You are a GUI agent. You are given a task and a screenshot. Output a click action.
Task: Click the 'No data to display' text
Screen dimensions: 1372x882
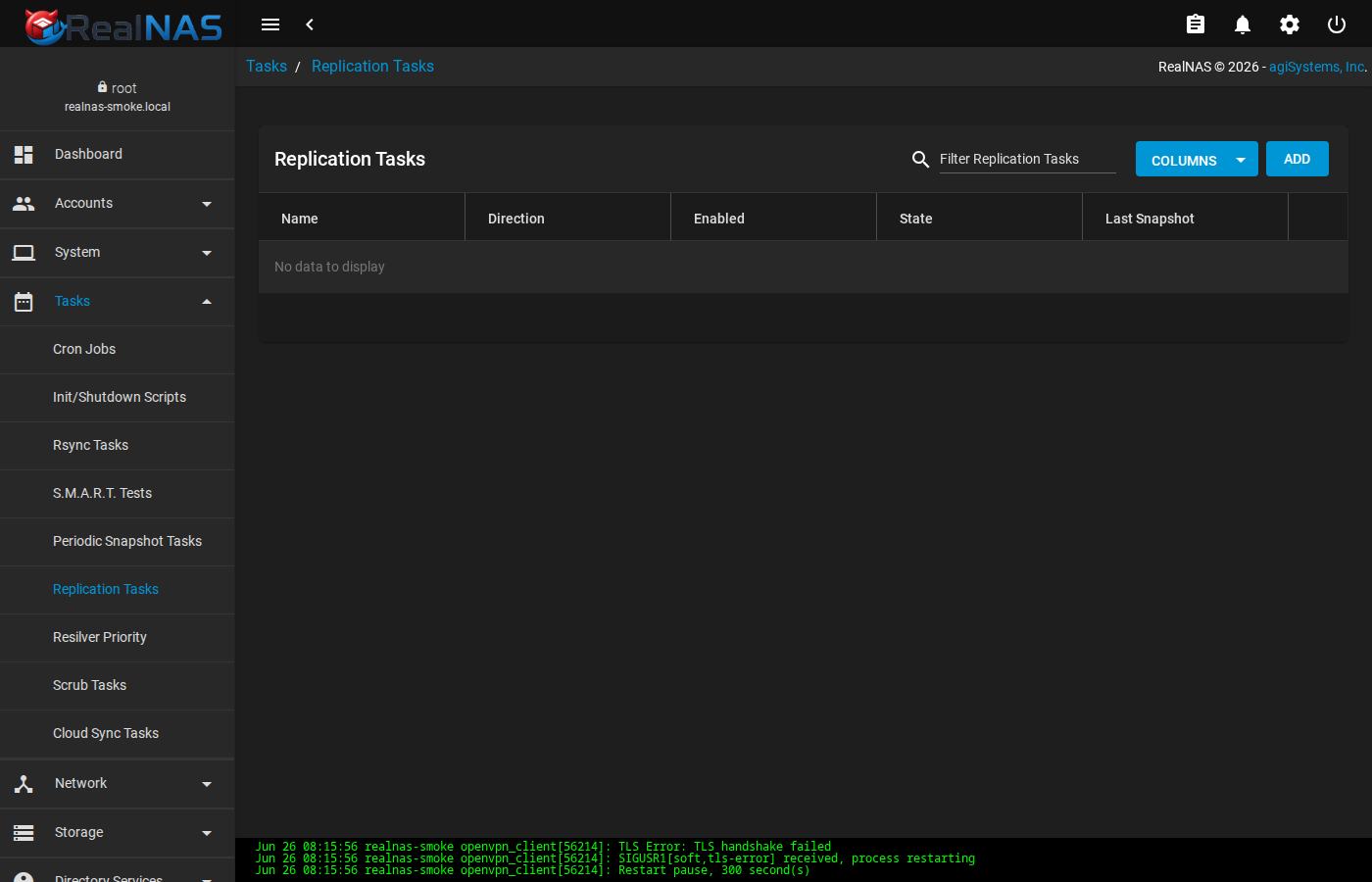[329, 267]
